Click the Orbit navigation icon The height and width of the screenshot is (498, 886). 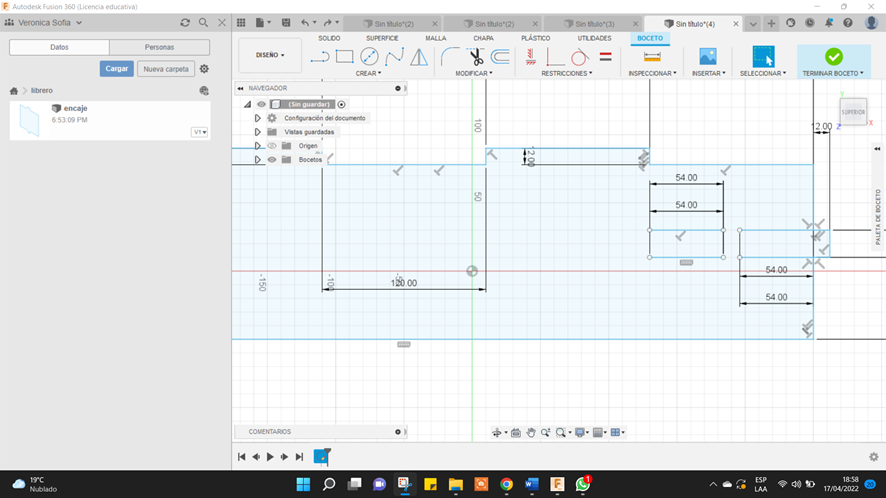coord(497,432)
